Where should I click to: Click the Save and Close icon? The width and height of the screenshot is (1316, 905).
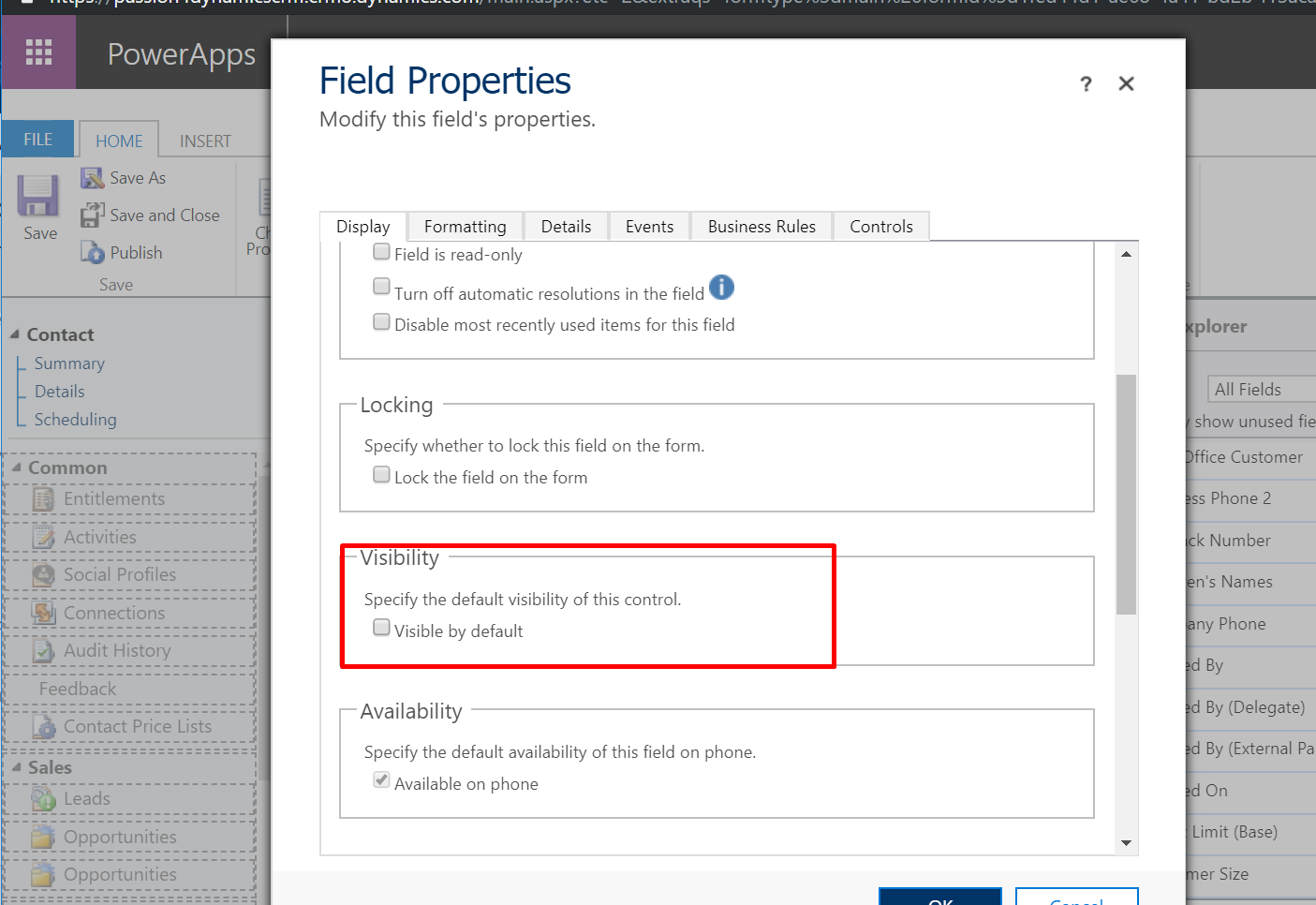coord(92,215)
